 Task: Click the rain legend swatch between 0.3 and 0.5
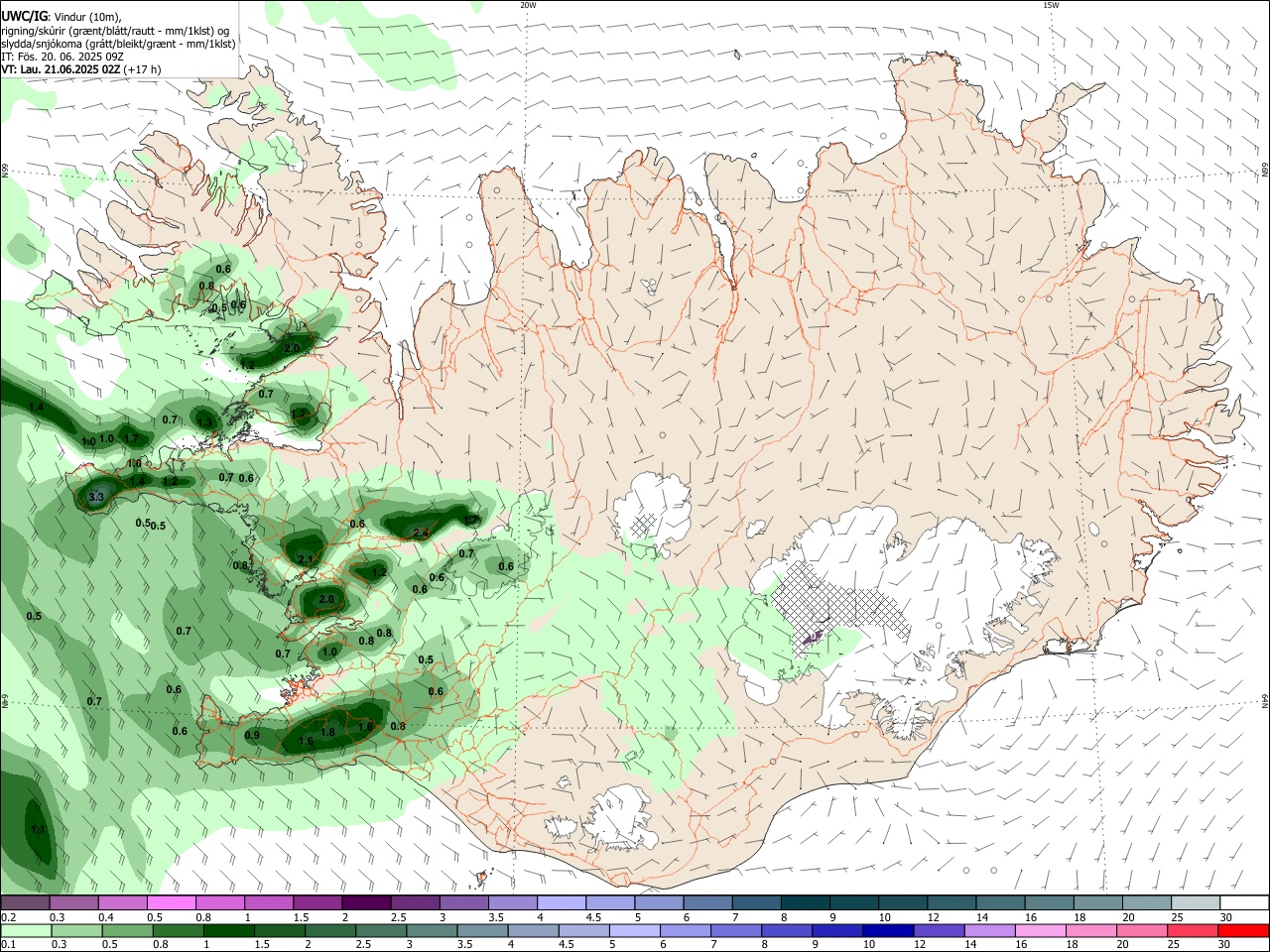coord(75,931)
